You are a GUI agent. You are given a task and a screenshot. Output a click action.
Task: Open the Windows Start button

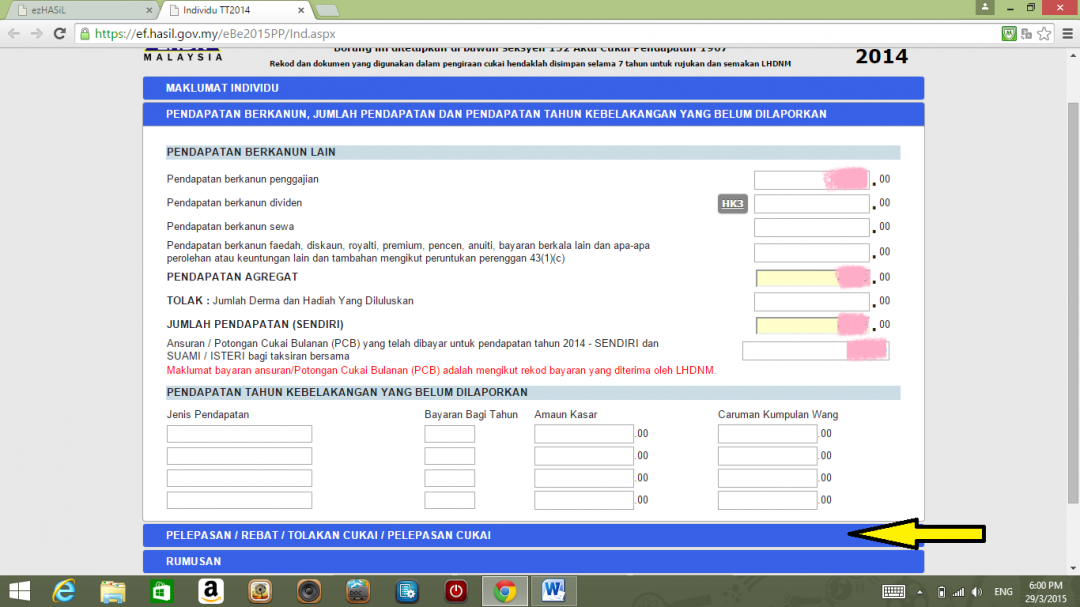coord(19,591)
